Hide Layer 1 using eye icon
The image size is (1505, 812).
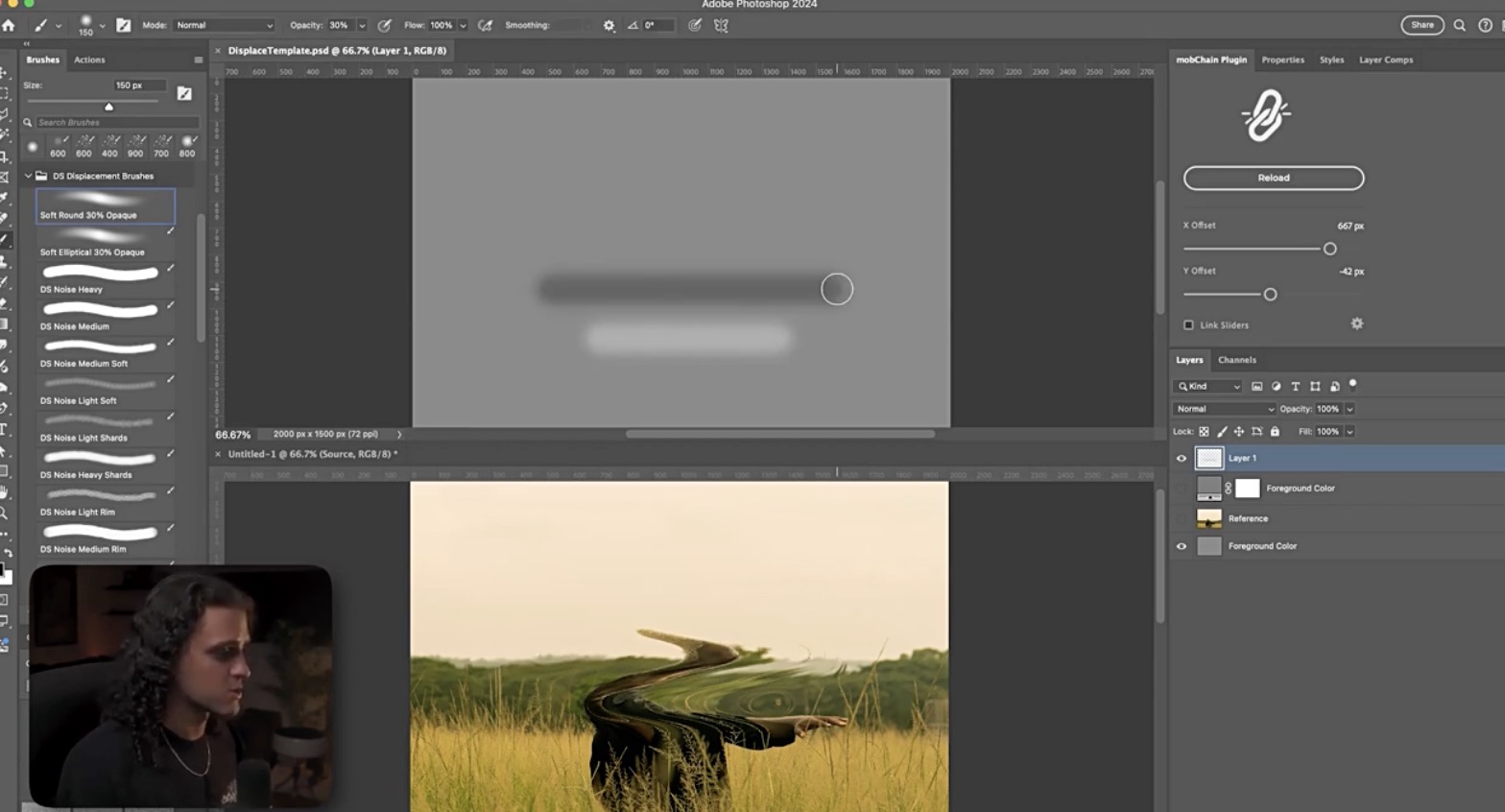pyautogui.click(x=1182, y=459)
